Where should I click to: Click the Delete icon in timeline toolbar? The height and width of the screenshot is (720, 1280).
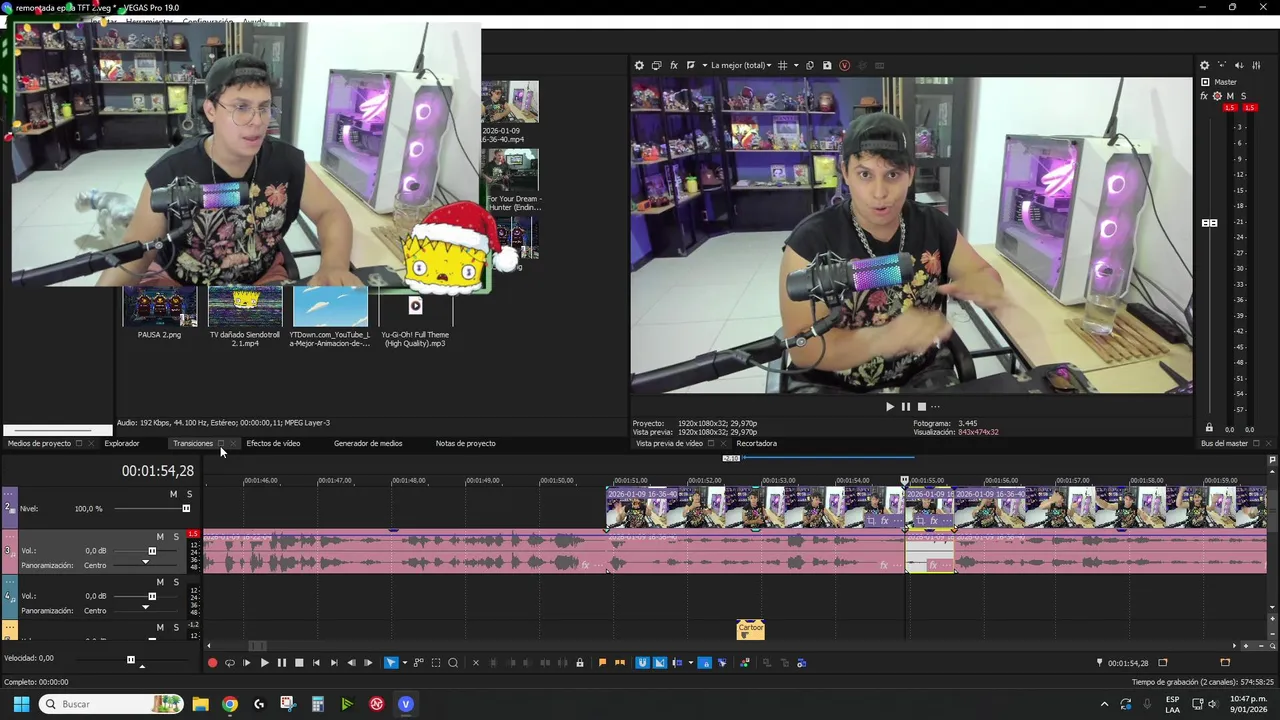tap(476, 662)
